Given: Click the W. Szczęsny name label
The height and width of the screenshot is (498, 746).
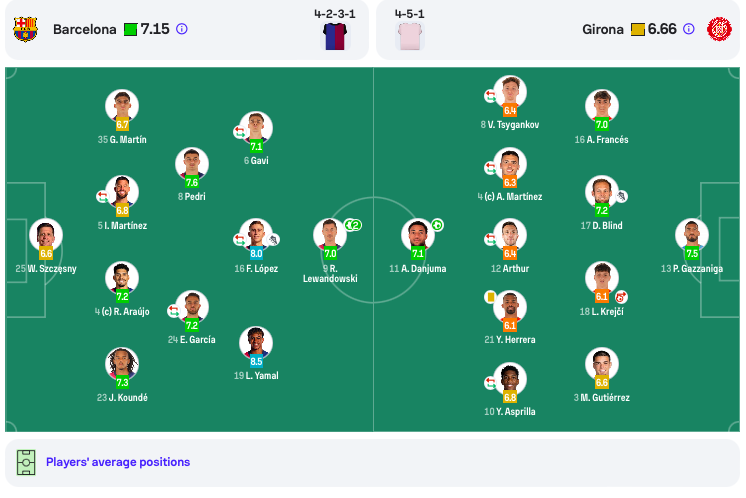Looking at the screenshot, I should tap(46, 269).
